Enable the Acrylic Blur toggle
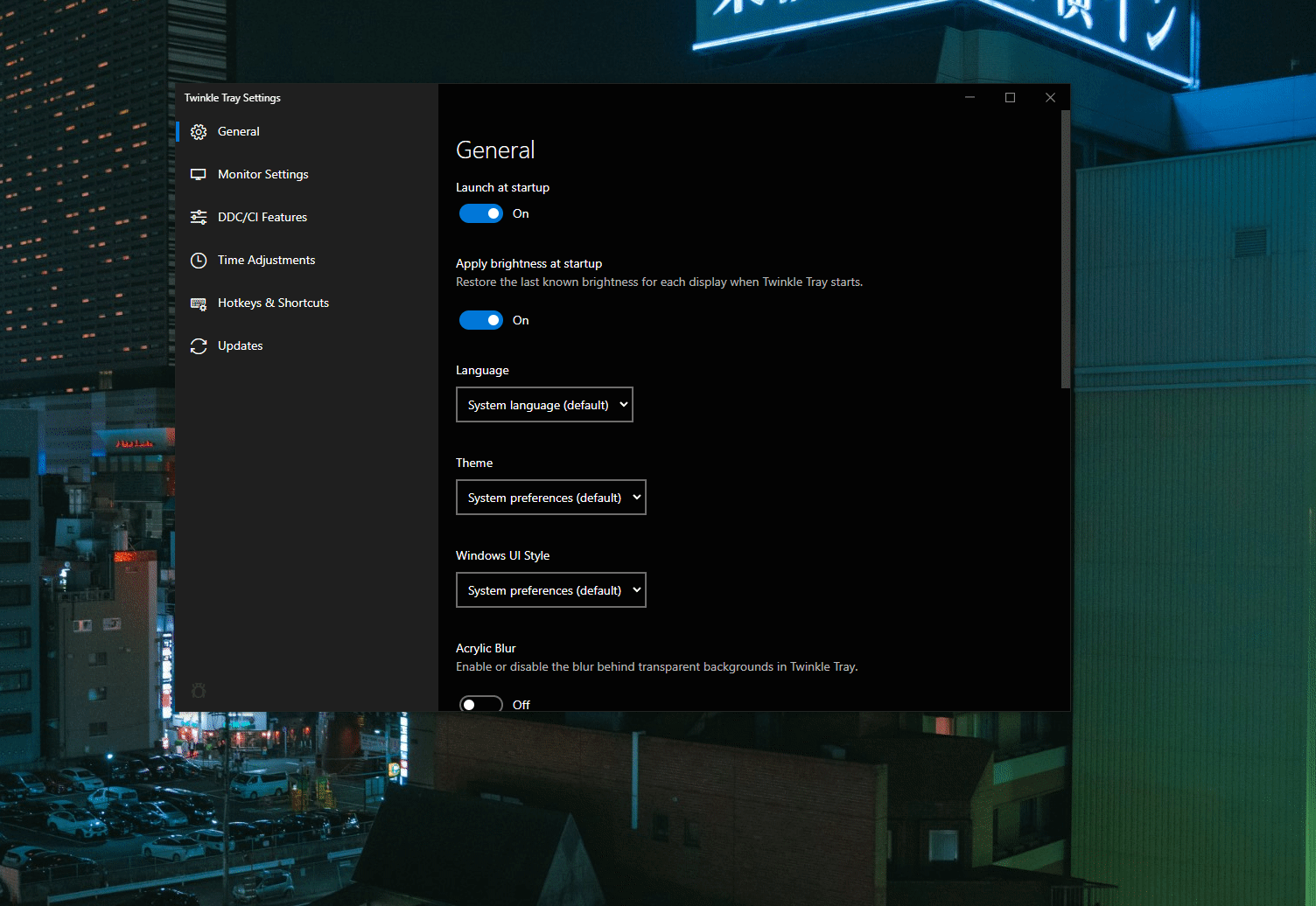The image size is (1316, 906). (x=481, y=704)
